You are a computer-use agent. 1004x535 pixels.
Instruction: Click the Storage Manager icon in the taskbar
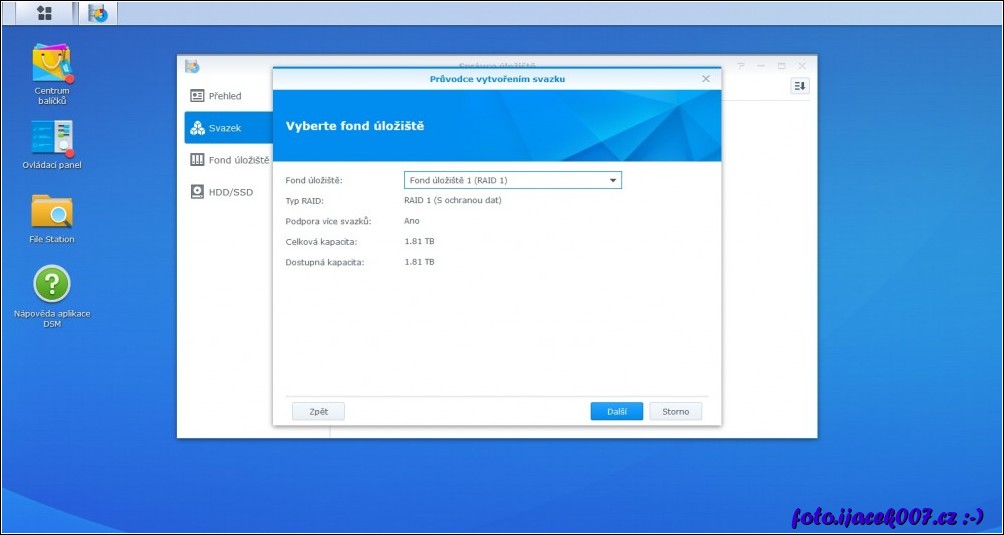coord(97,13)
